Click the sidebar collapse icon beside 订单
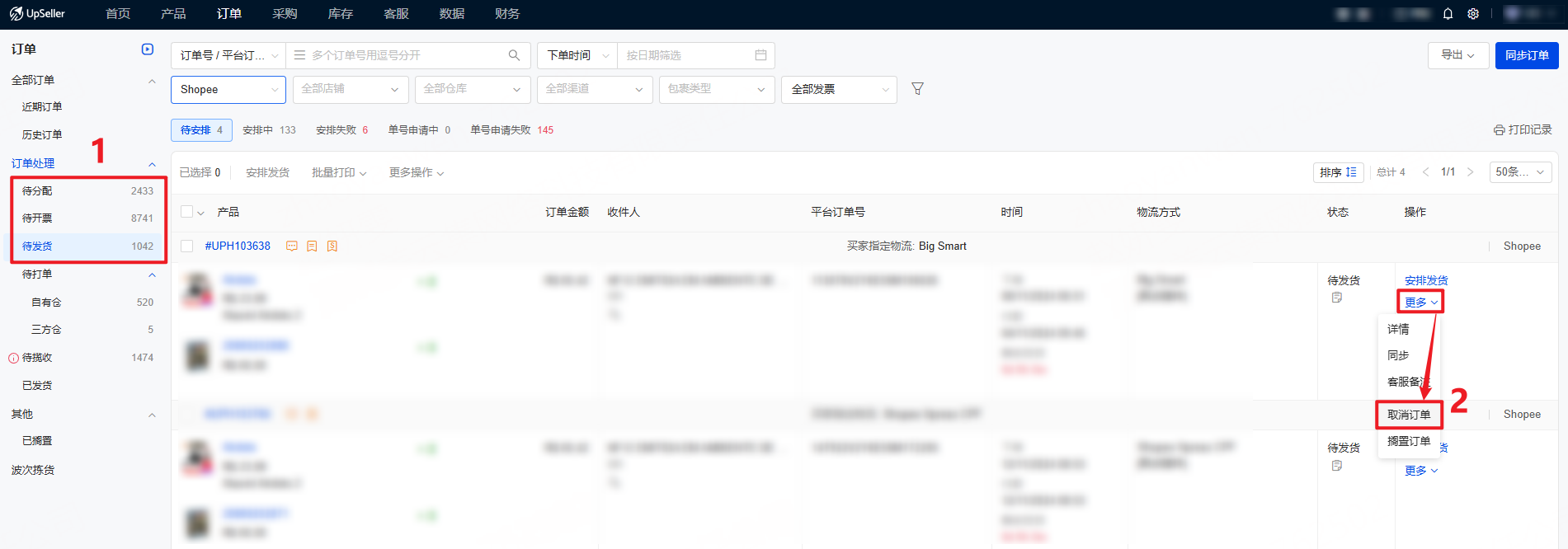The height and width of the screenshot is (549, 1568). point(148,49)
